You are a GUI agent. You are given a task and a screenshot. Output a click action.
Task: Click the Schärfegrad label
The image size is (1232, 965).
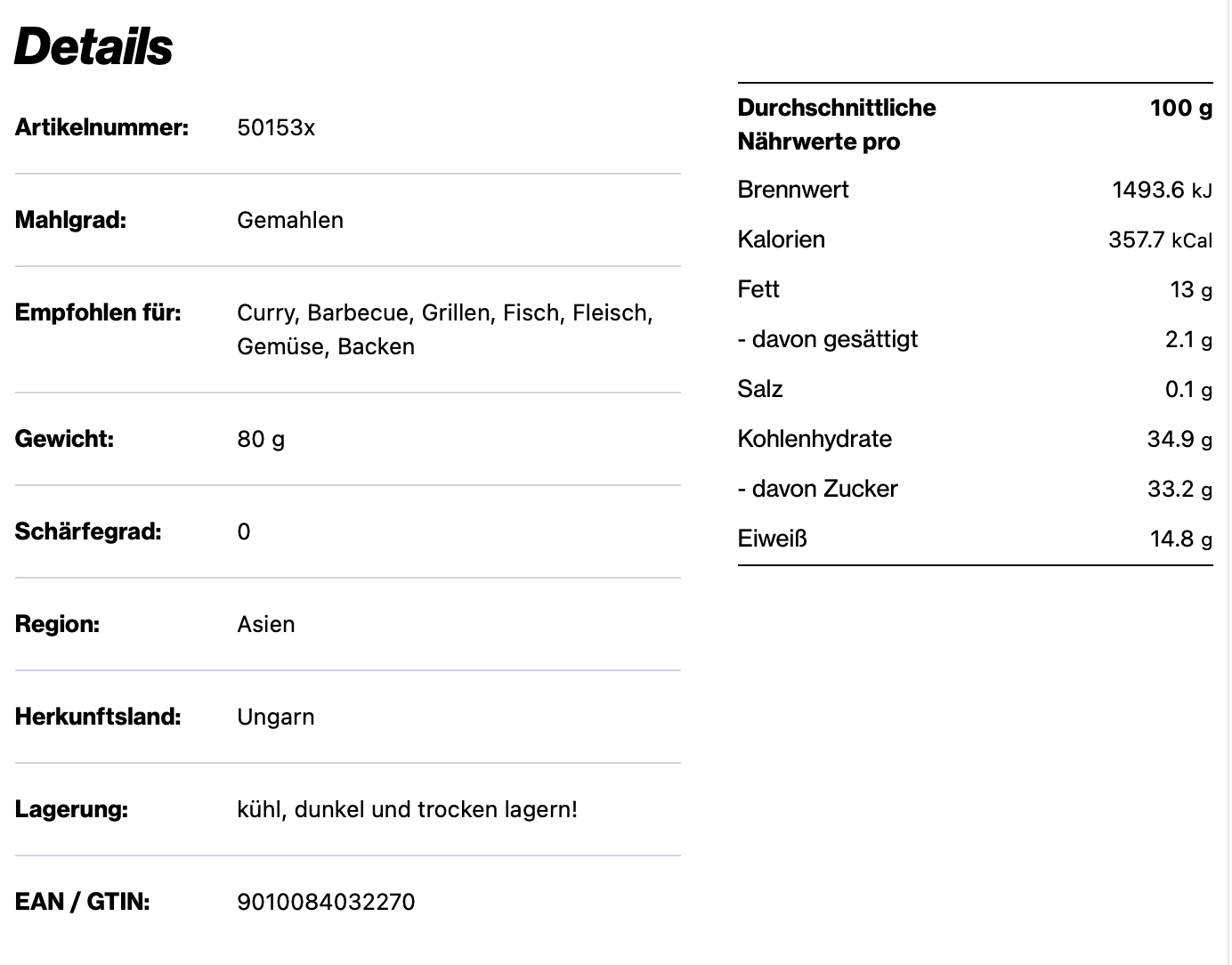[x=88, y=532]
